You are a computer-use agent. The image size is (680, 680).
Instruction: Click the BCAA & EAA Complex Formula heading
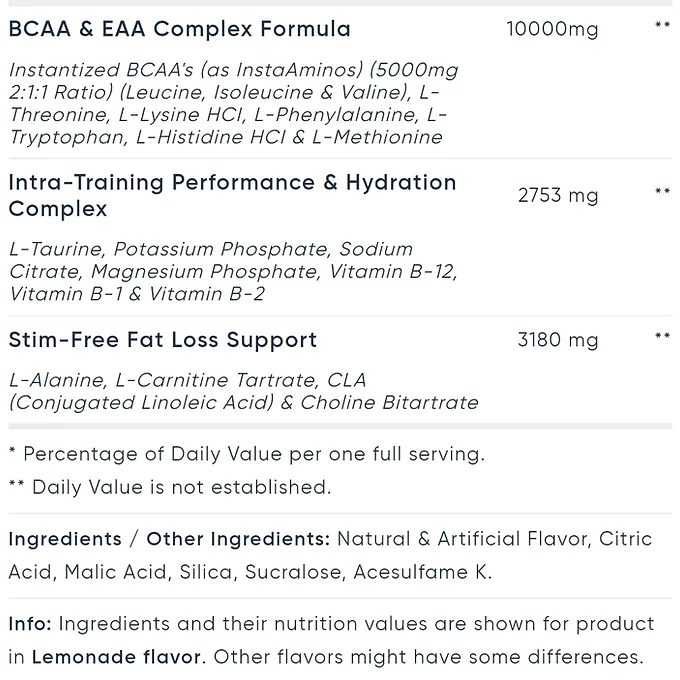pos(179,29)
